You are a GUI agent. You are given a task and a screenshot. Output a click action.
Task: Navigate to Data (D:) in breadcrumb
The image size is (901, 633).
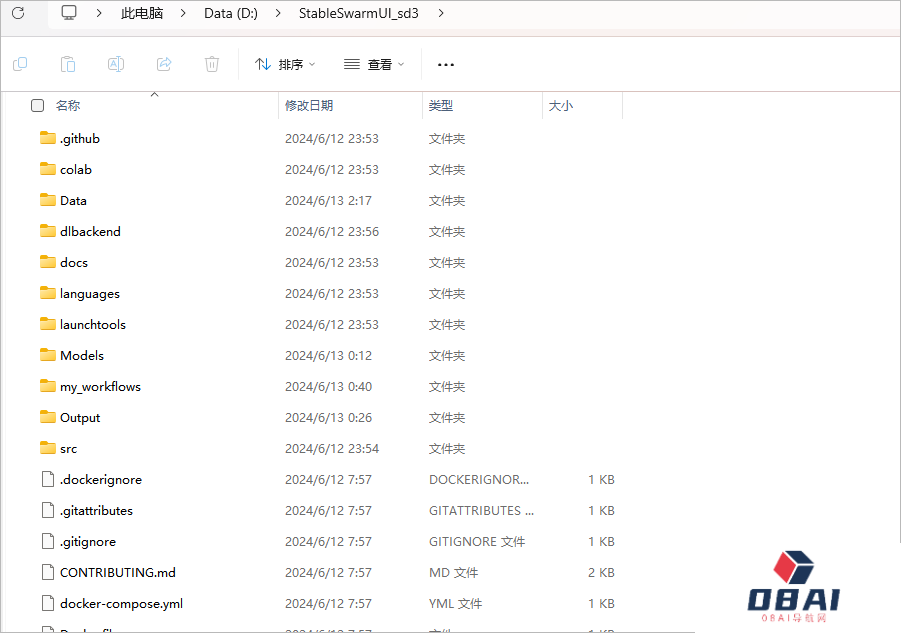tap(231, 13)
